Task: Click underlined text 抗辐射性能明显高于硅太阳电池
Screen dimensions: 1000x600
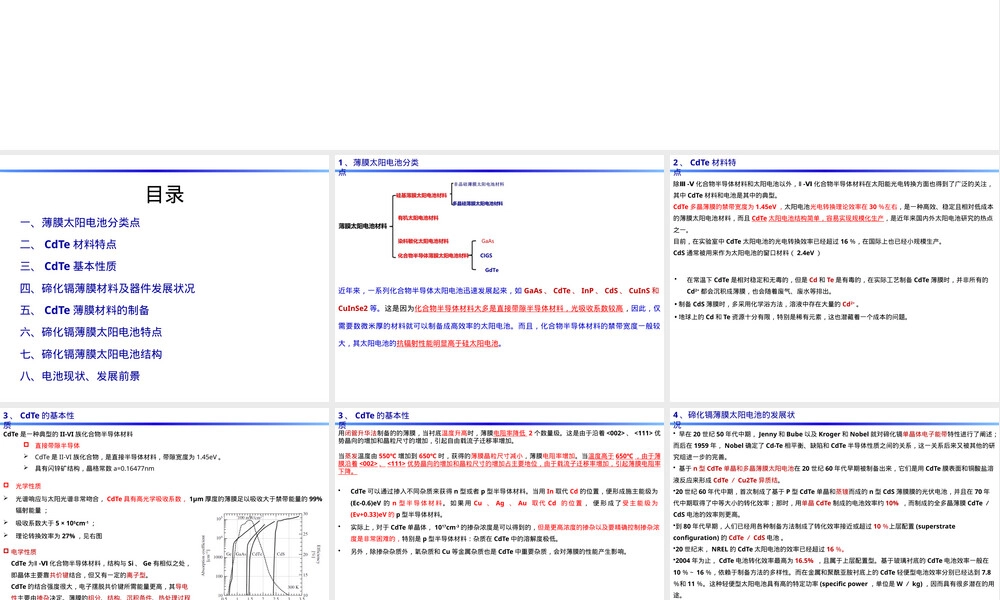Action: (x=448, y=343)
